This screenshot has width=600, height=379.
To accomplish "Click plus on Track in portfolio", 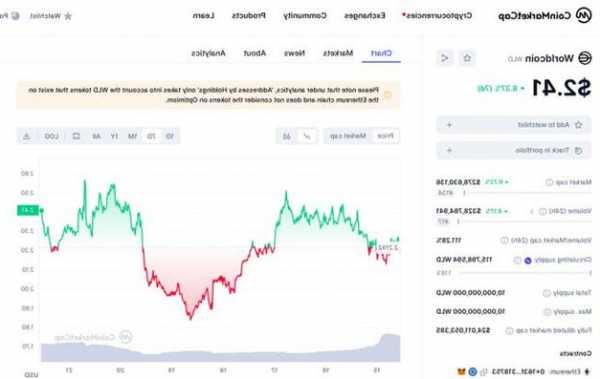I will [450, 150].
